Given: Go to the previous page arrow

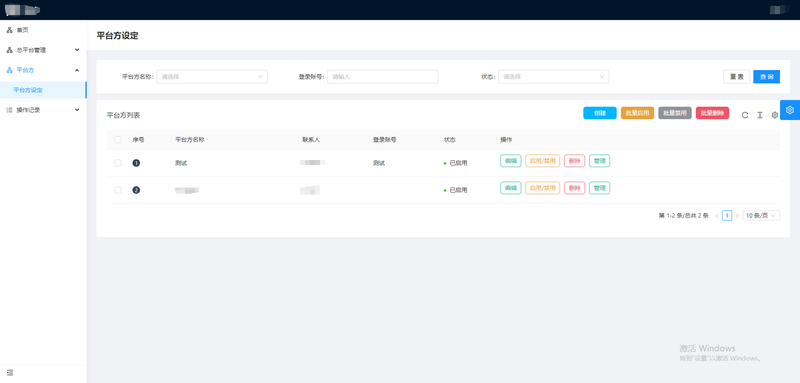Looking at the screenshot, I should pos(717,216).
